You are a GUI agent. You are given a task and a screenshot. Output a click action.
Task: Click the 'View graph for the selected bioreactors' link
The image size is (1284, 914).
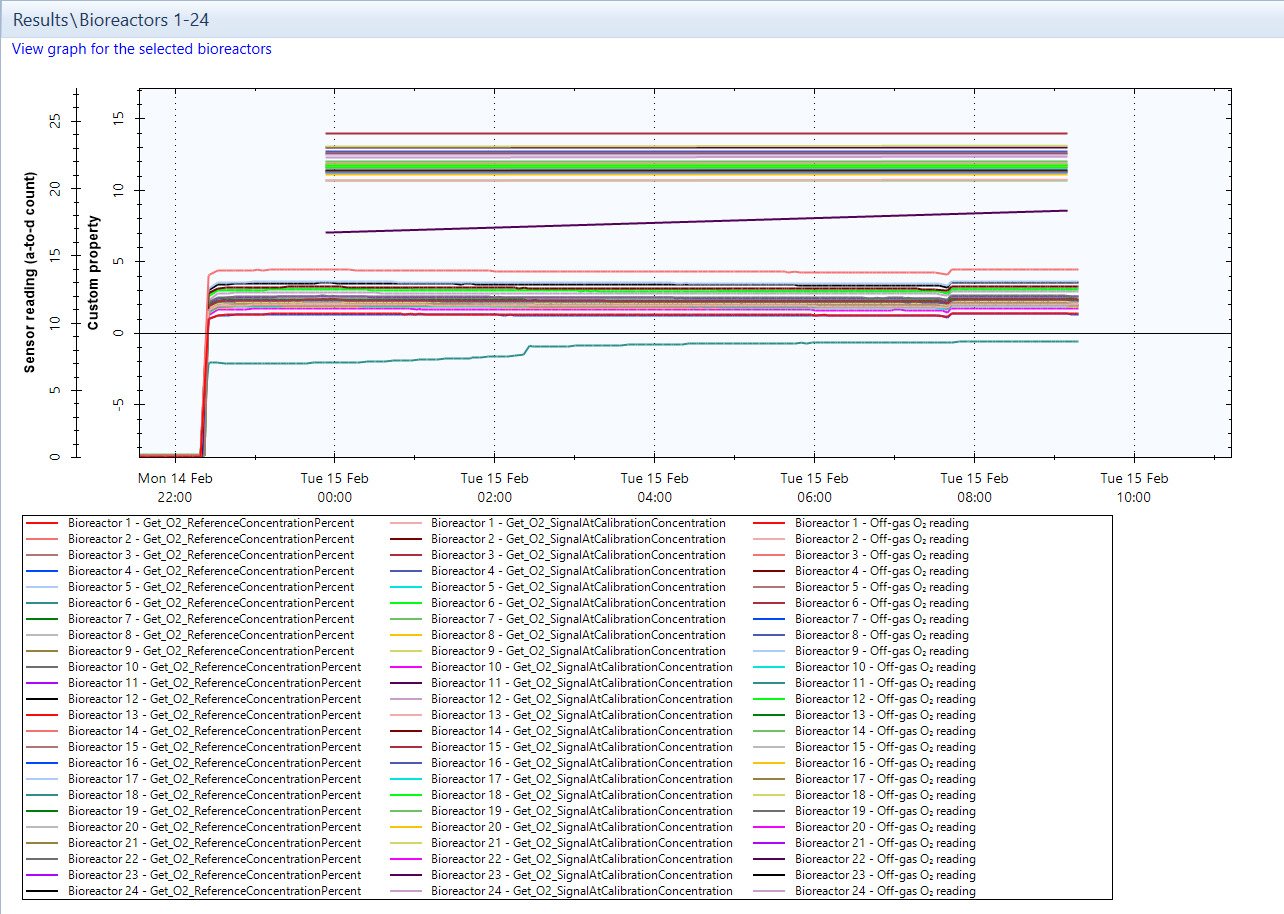(141, 49)
